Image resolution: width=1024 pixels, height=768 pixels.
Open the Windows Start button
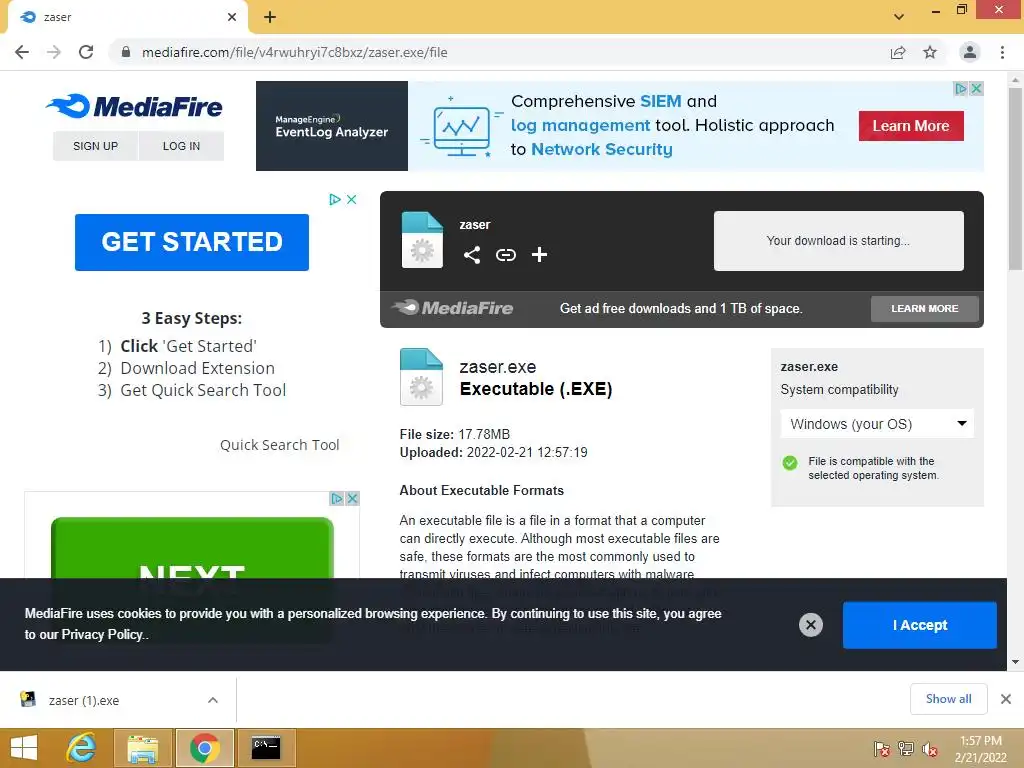pos(24,748)
